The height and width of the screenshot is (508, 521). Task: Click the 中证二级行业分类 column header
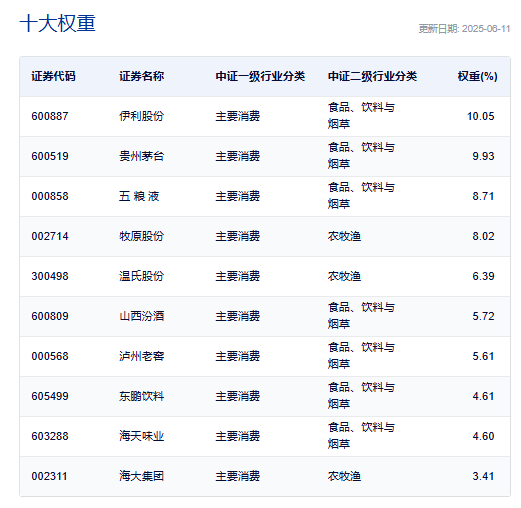point(372,76)
